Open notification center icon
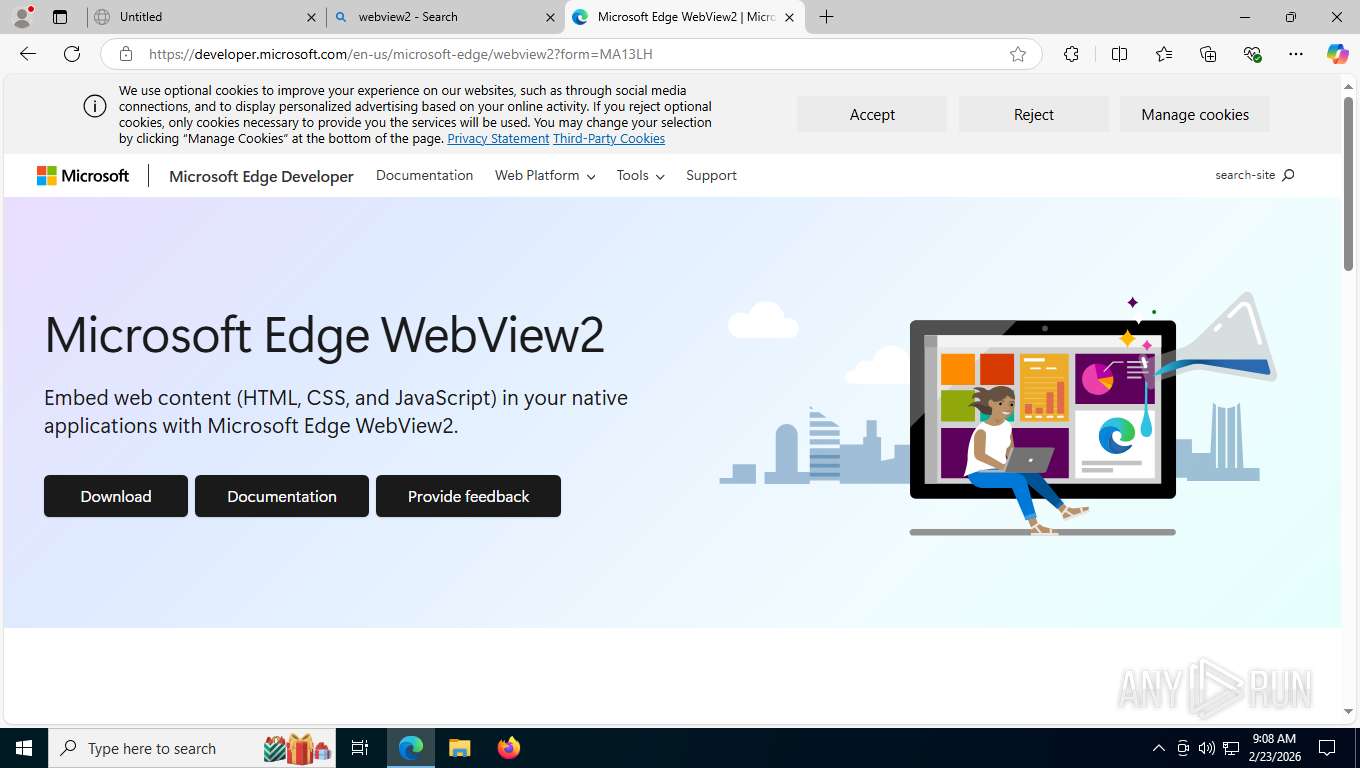The image size is (1360, 768). click(1327, 748)
